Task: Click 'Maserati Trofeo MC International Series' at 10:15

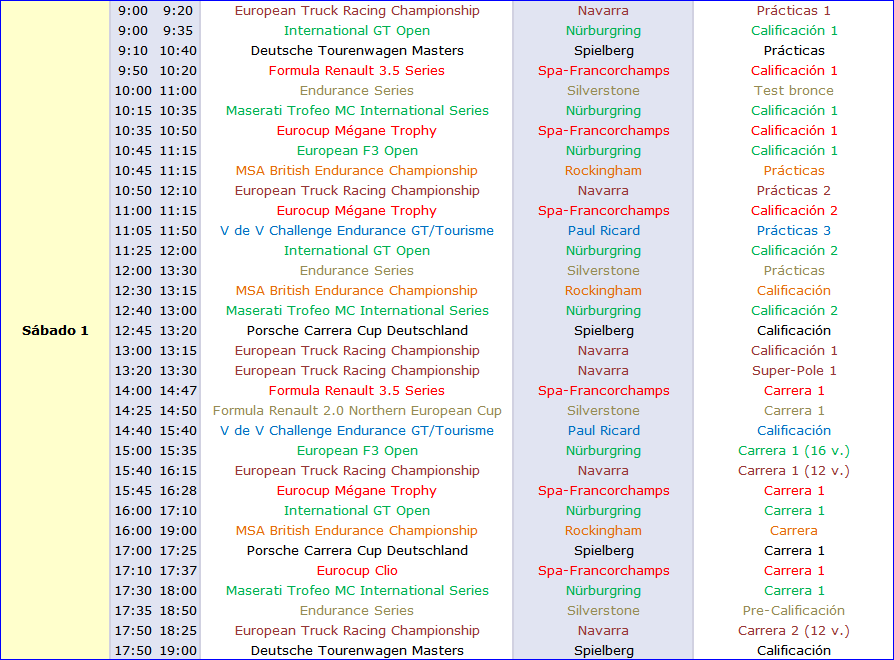Action: point(357,111)
